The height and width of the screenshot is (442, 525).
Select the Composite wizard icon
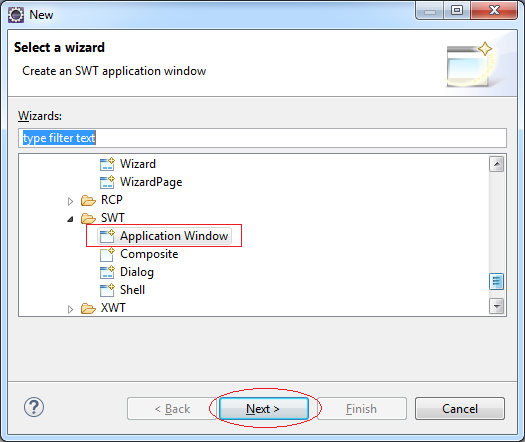(107, 254)
